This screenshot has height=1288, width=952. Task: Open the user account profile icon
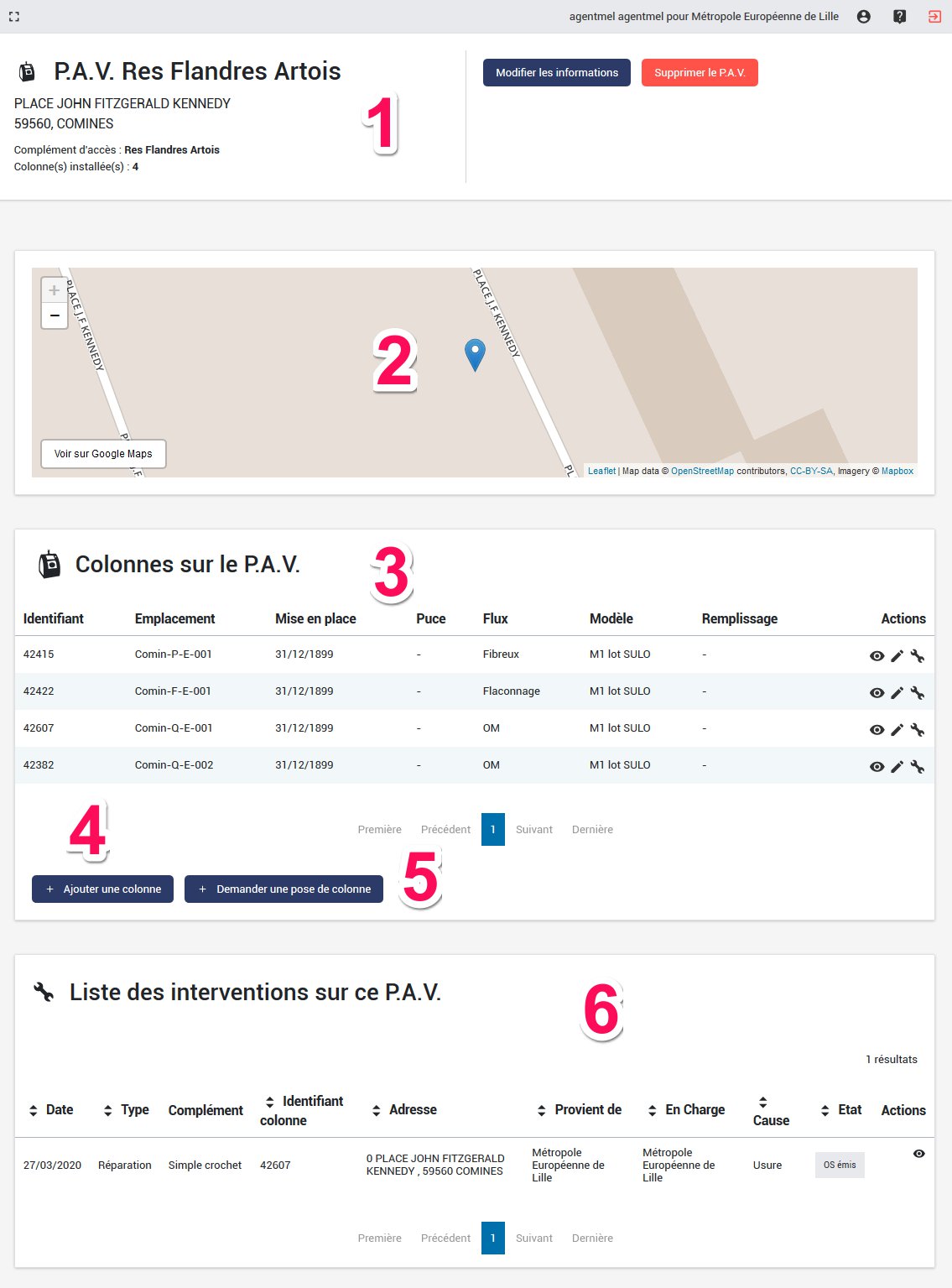click(x=863, y=17)
